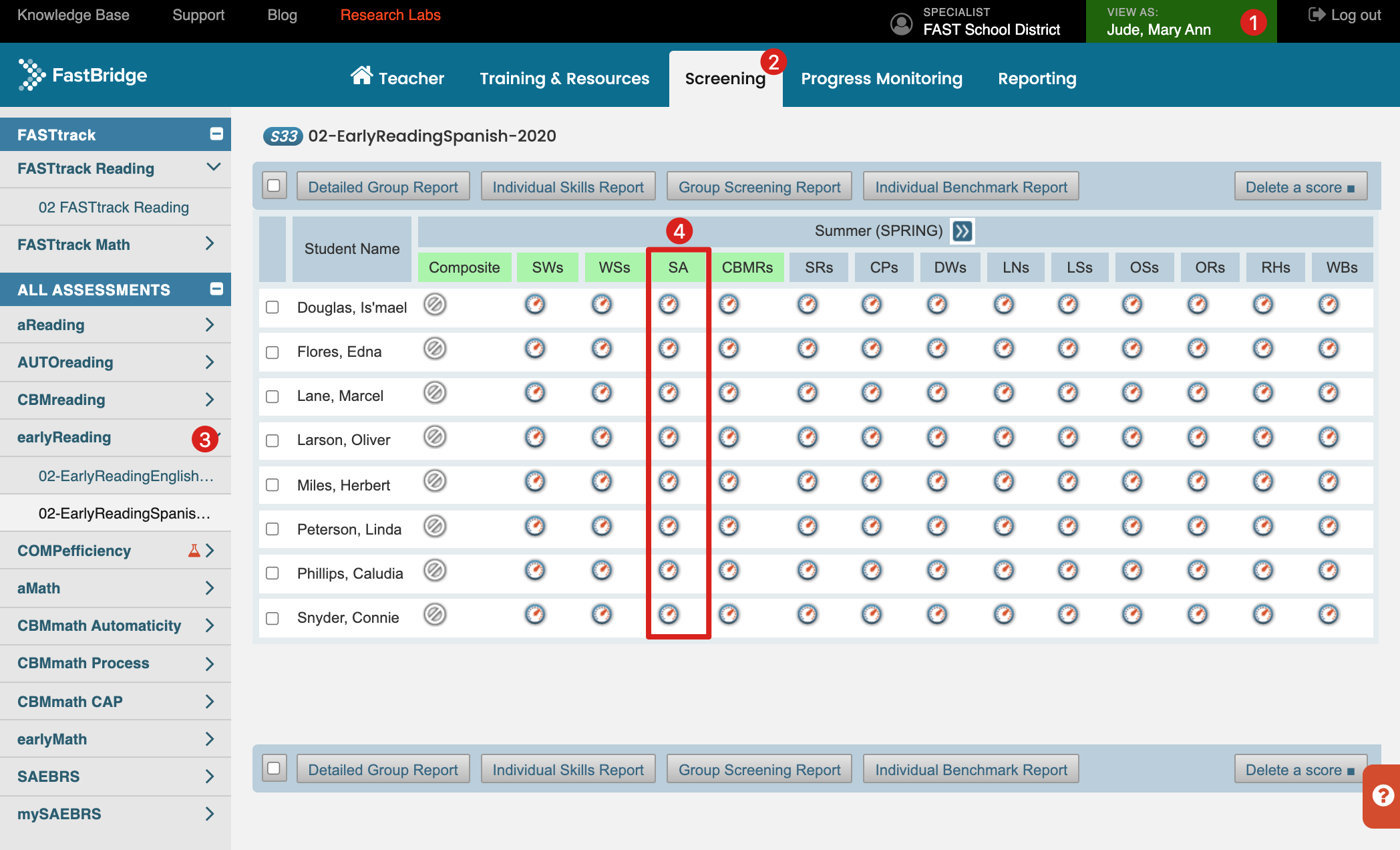This screenshot has width=1400, height=850.
Task: Start LSs assessment for Douglas, Is'mael
Action: tap(1068, 305)
